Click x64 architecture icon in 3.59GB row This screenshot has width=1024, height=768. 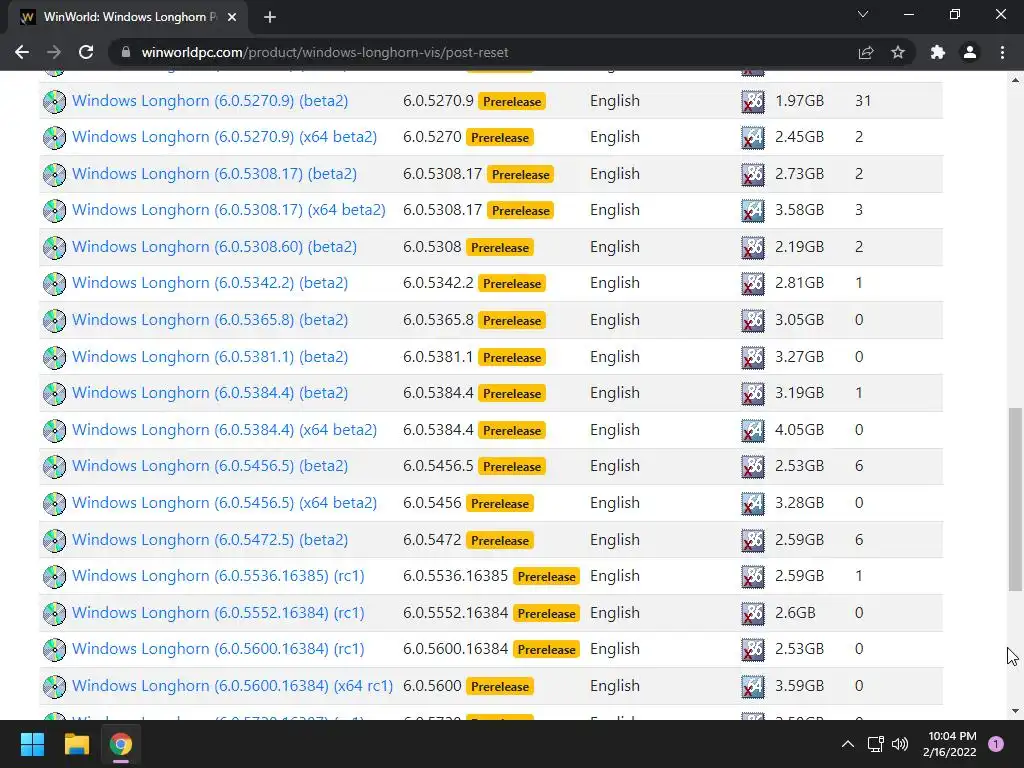point(753,686)
